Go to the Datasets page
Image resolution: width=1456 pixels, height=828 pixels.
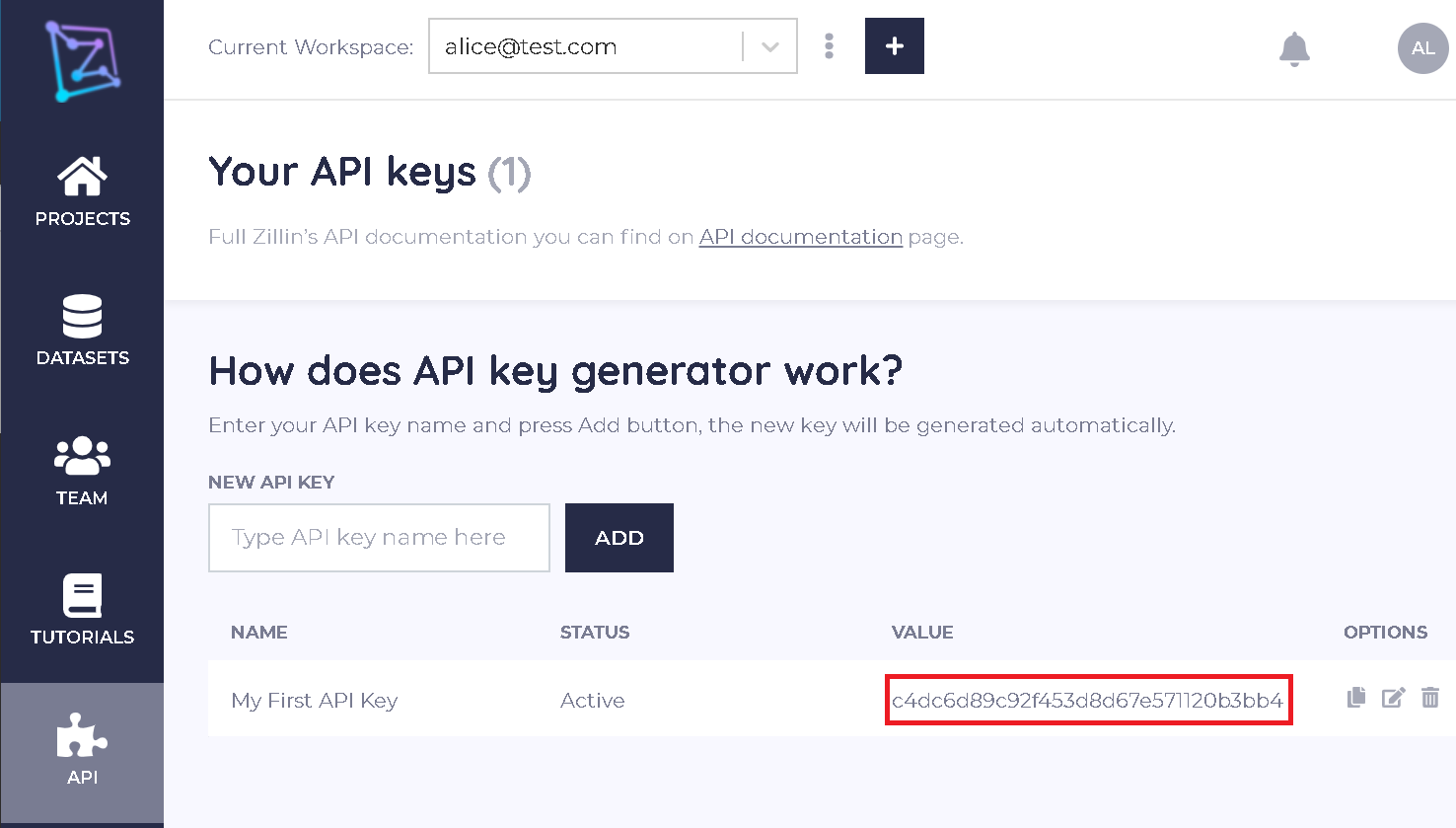click(82, 331)
